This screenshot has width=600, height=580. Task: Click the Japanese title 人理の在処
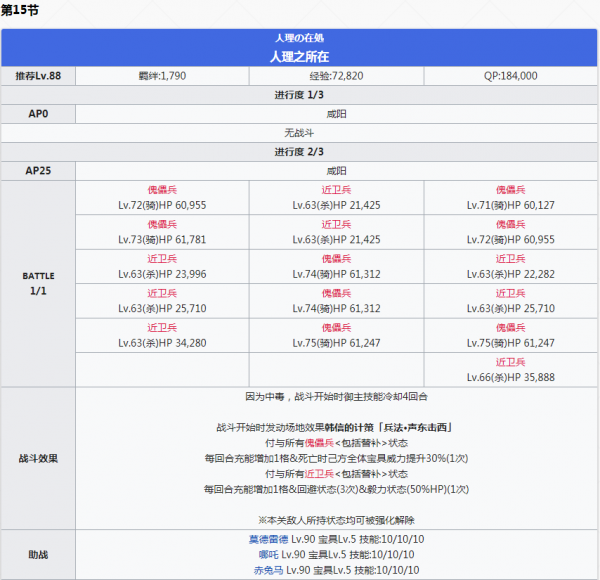coord(299,38)
